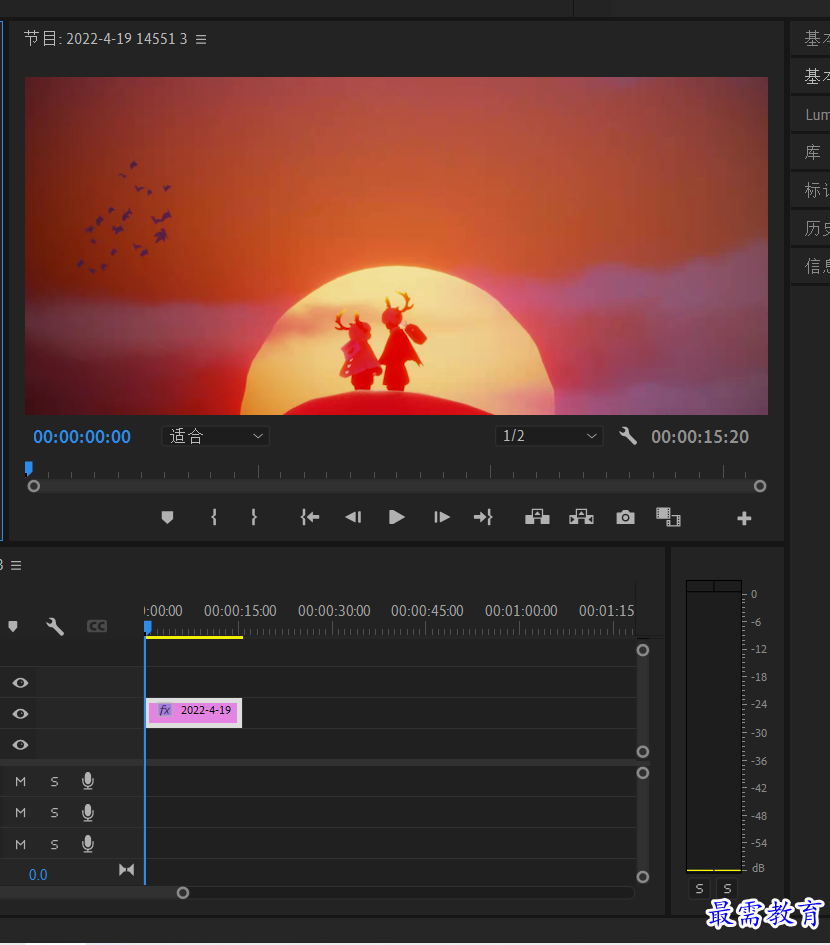Click the program monitor video preview
Image resolution: width=830 pixels, height=945 pixels.
[396, 245]
